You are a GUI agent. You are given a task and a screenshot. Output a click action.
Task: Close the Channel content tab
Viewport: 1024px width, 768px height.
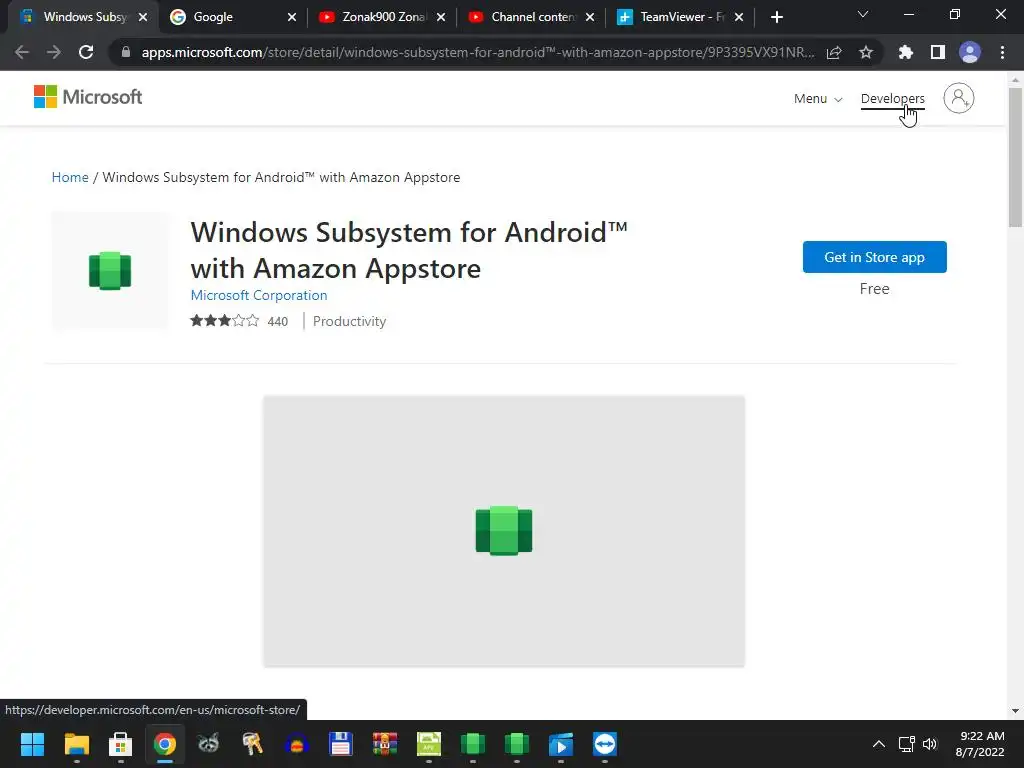click(590, 17)
